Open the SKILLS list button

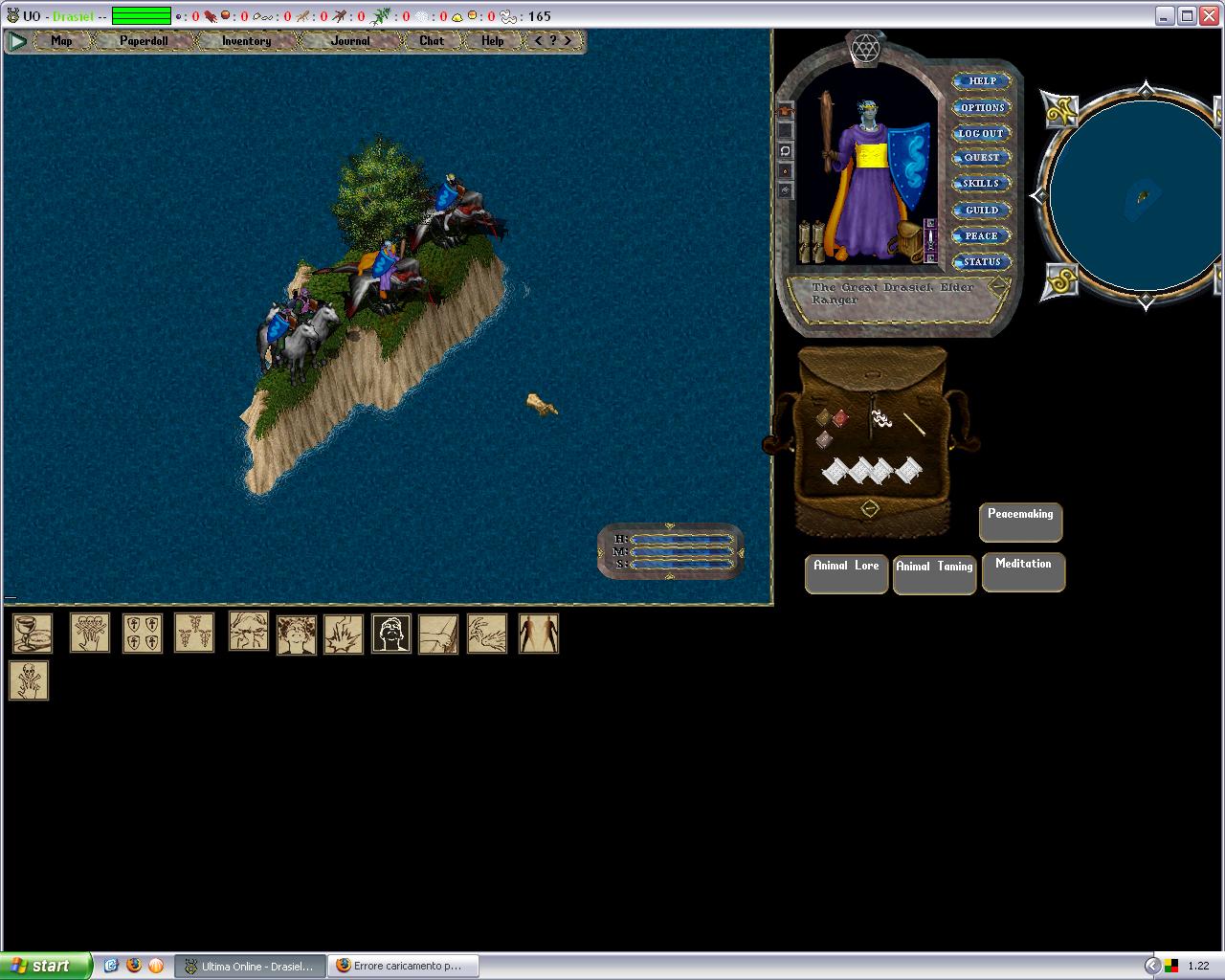click(x=982, y=184)
